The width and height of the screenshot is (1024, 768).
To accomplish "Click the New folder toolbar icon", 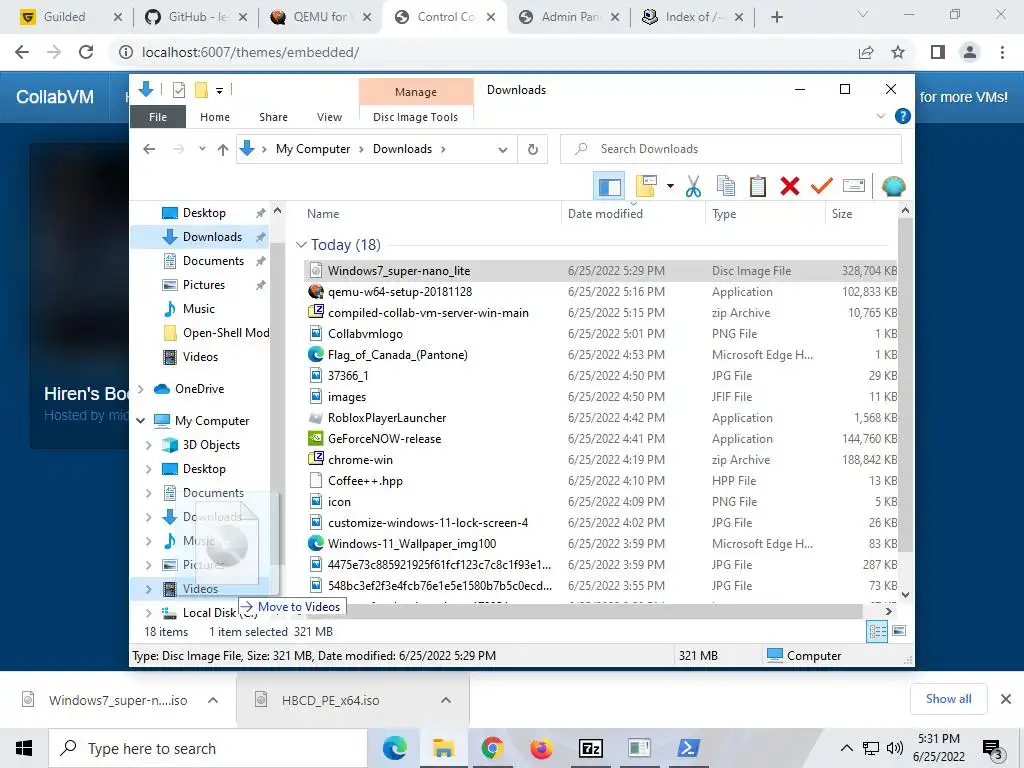I will click(x=646, y=186).
